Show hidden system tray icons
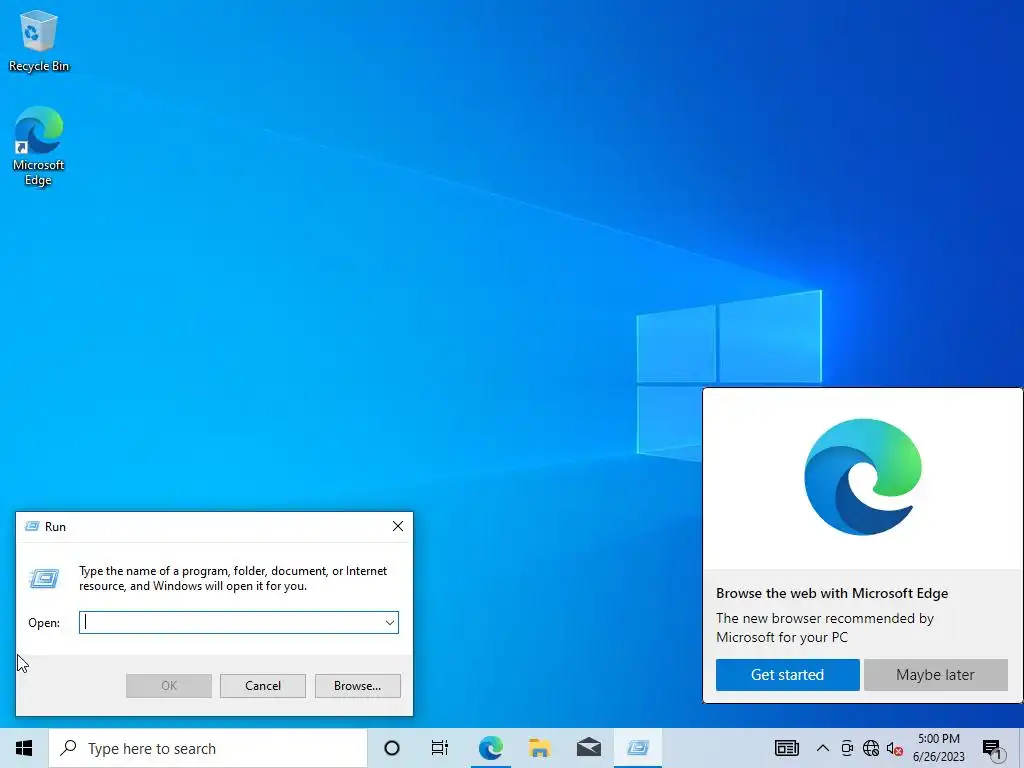The height and width of the screenshot is (768, 1024). pyautogui.click(x=823, y=748)
